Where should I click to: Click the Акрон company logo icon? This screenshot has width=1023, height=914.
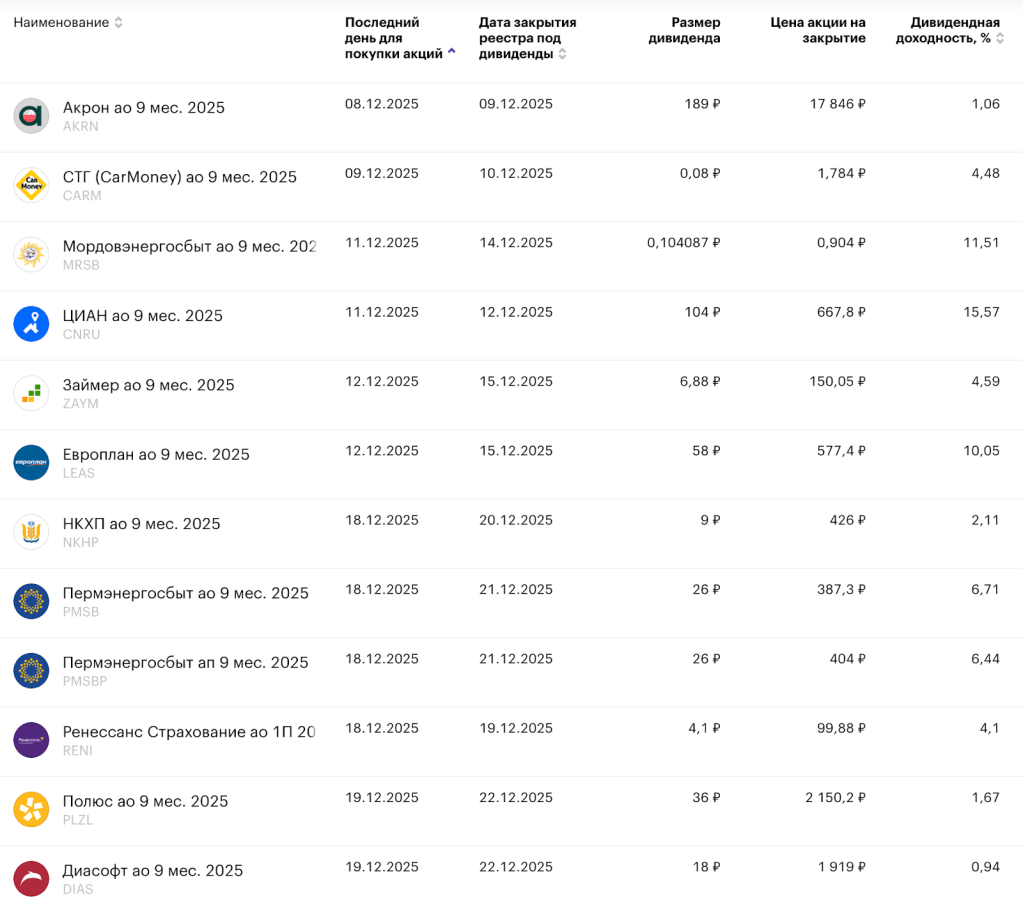tap(31, 116)
